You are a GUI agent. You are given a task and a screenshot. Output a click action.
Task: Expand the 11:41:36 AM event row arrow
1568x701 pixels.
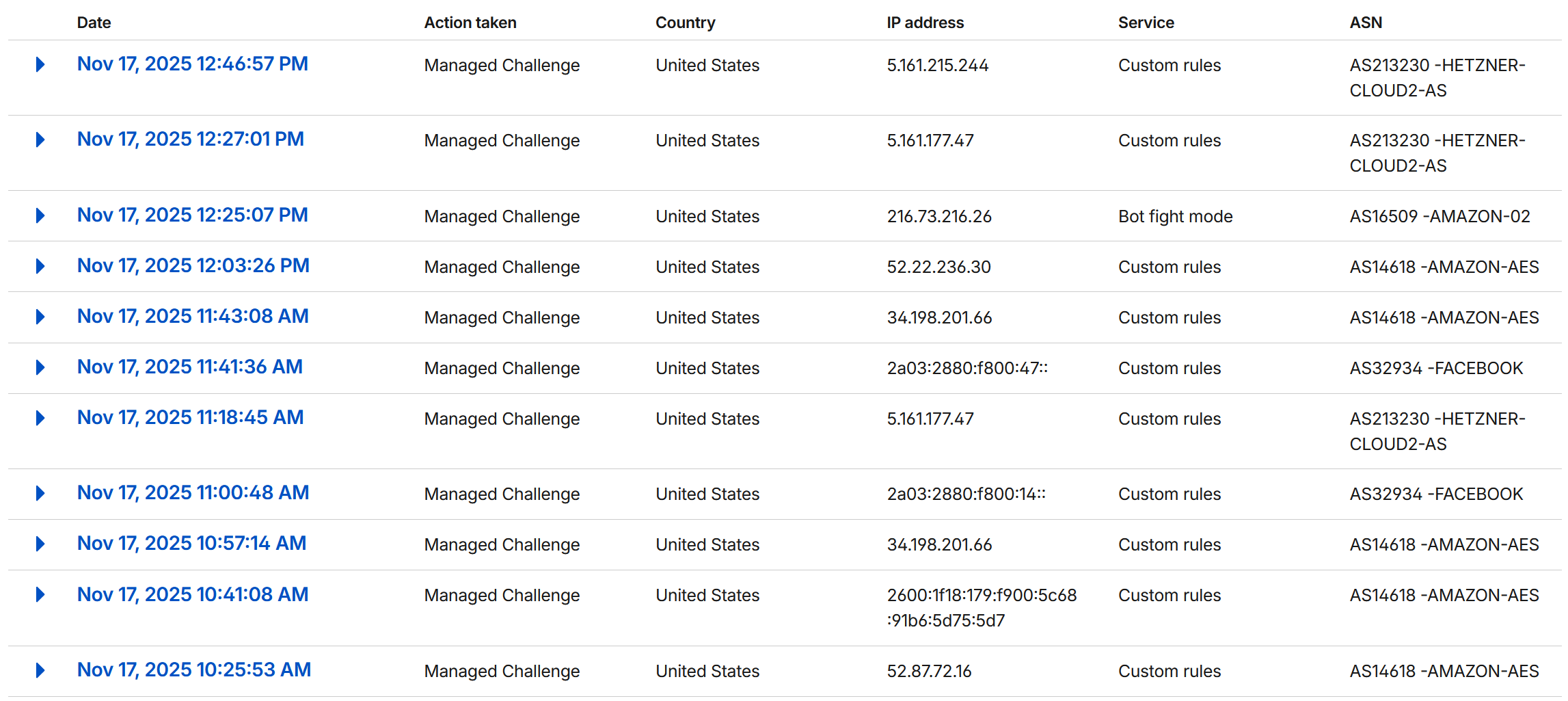[40, 367]
